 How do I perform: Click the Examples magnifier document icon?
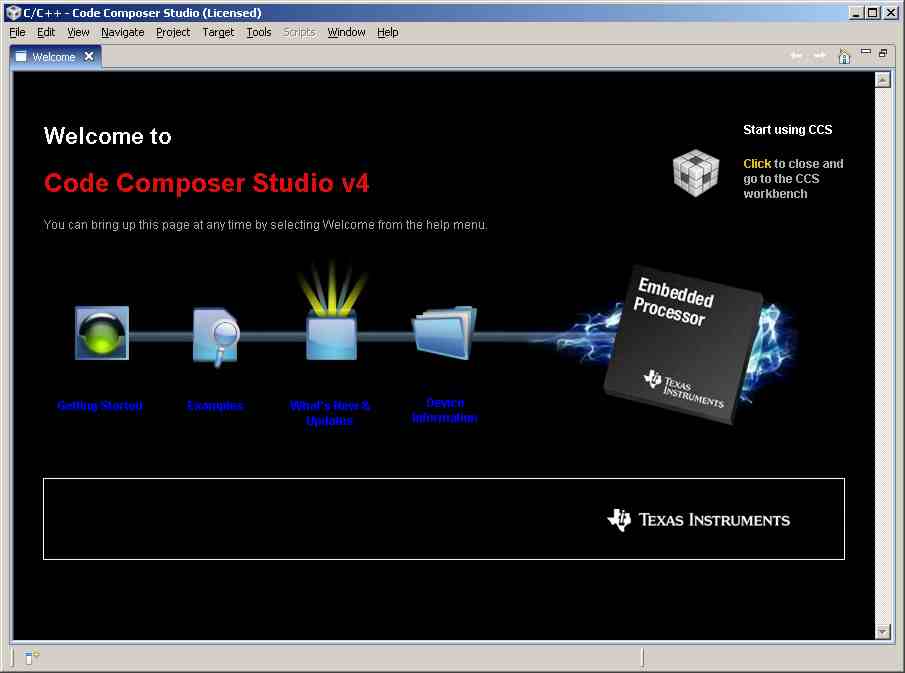(x=216, y=336)
